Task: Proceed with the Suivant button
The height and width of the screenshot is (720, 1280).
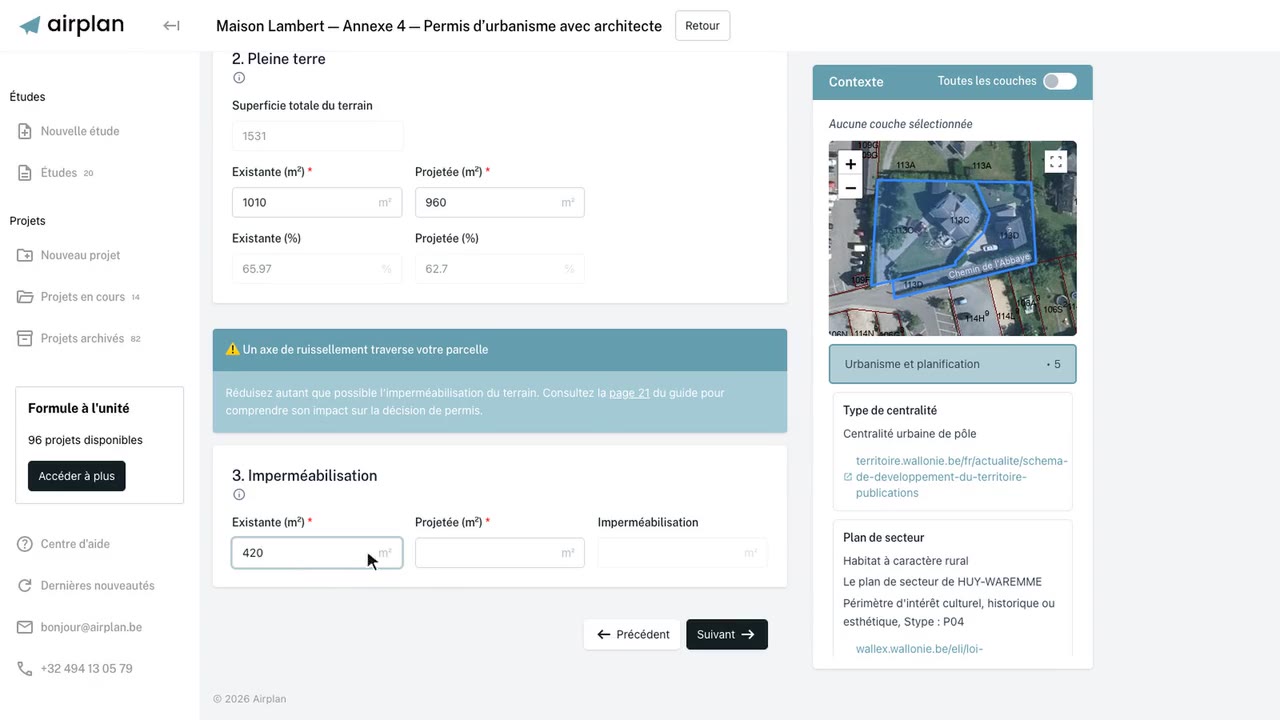Action: pos(727,634)
